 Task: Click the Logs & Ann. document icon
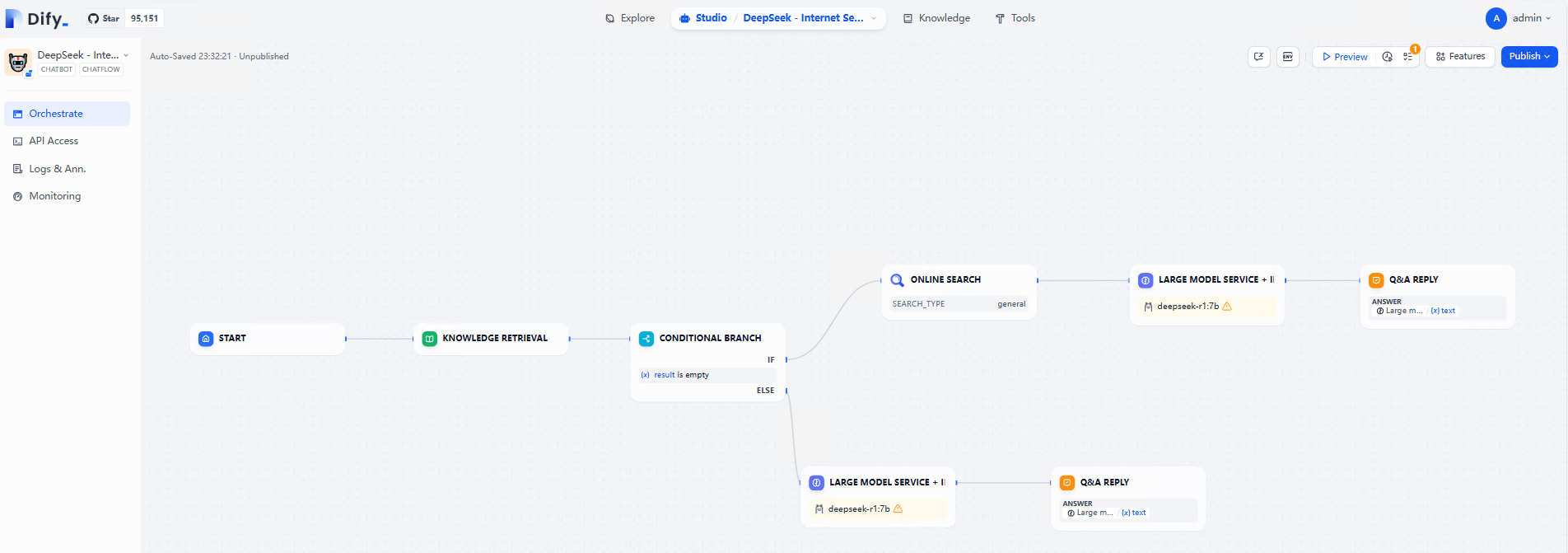click(18, 169)
